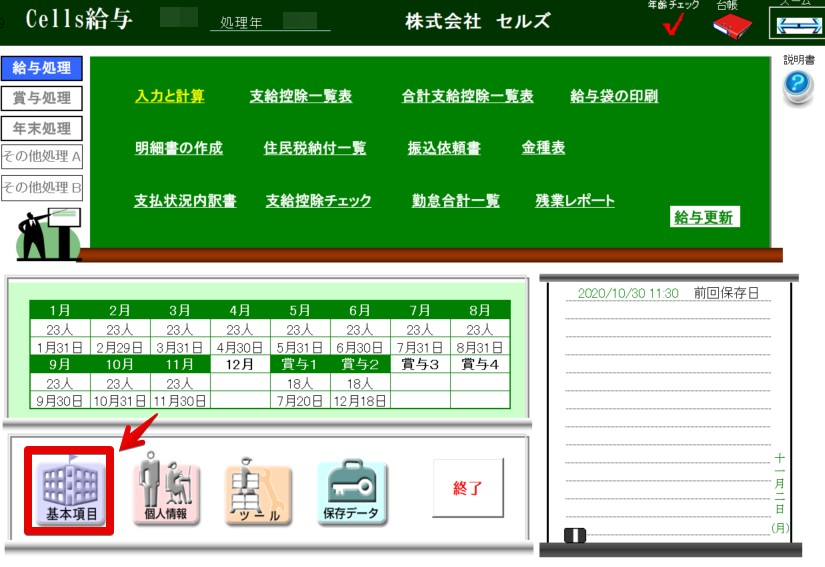Open the 台帳 red book icon
The width and height of the screenshot is (825, 567).
731,25
